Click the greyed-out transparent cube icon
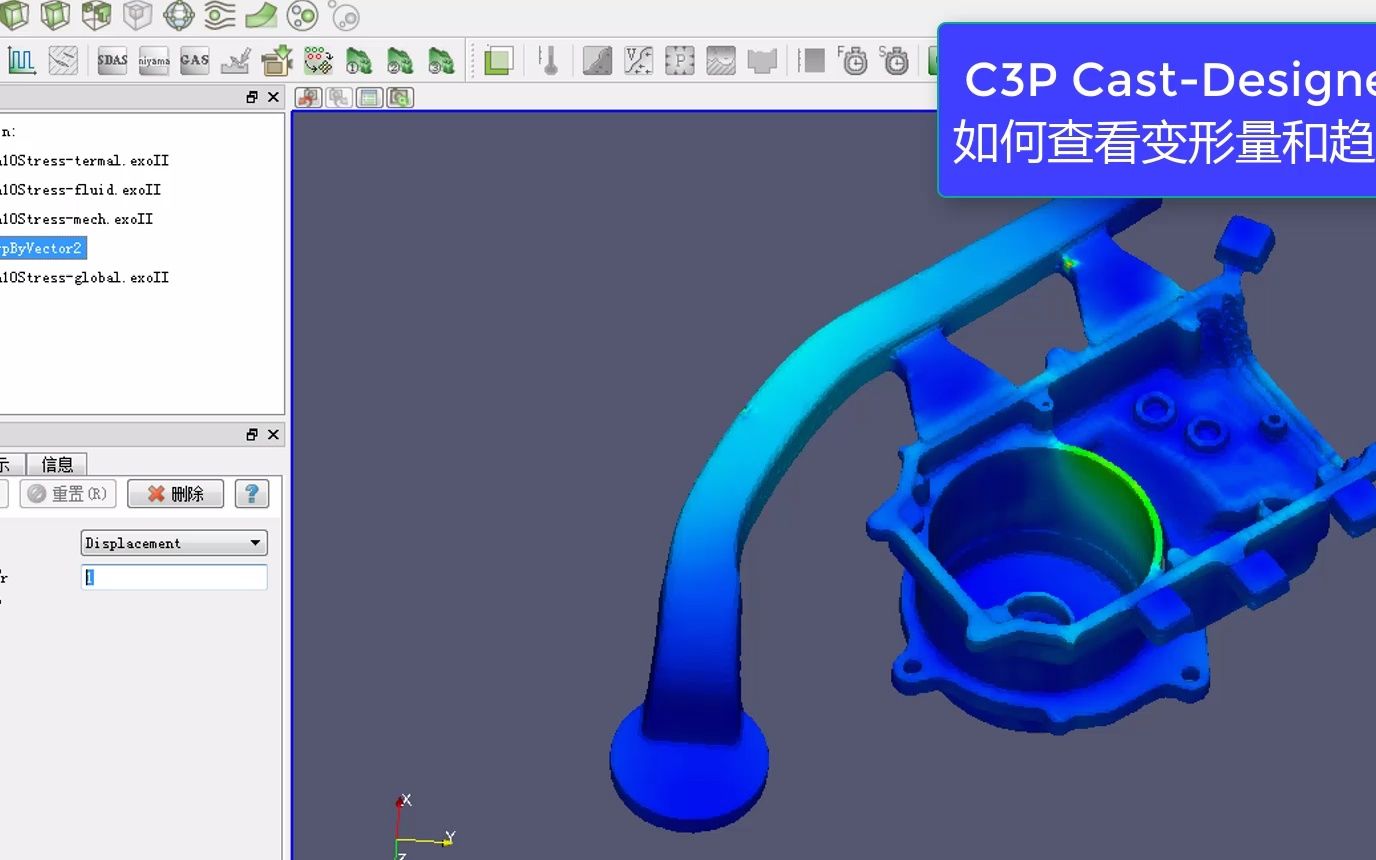The width and height of the screenshot is (1376, 860). point(138,15)
